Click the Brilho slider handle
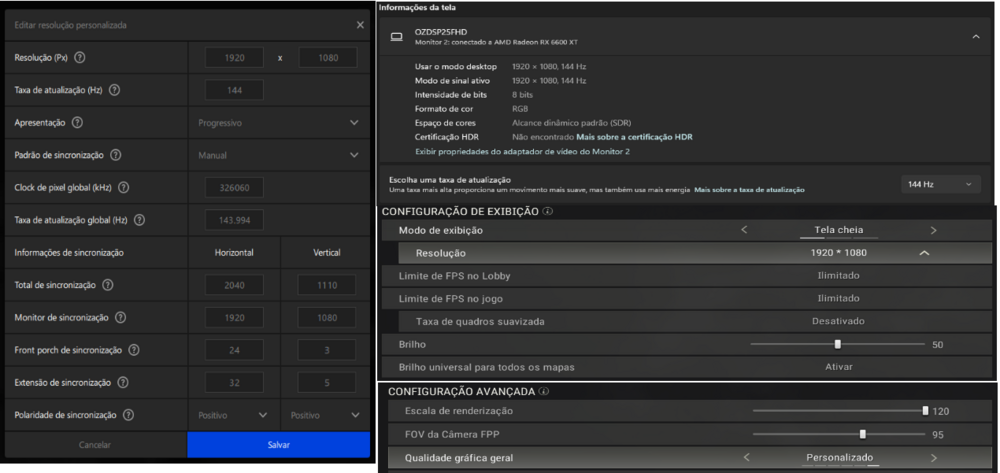 point(837,344)
